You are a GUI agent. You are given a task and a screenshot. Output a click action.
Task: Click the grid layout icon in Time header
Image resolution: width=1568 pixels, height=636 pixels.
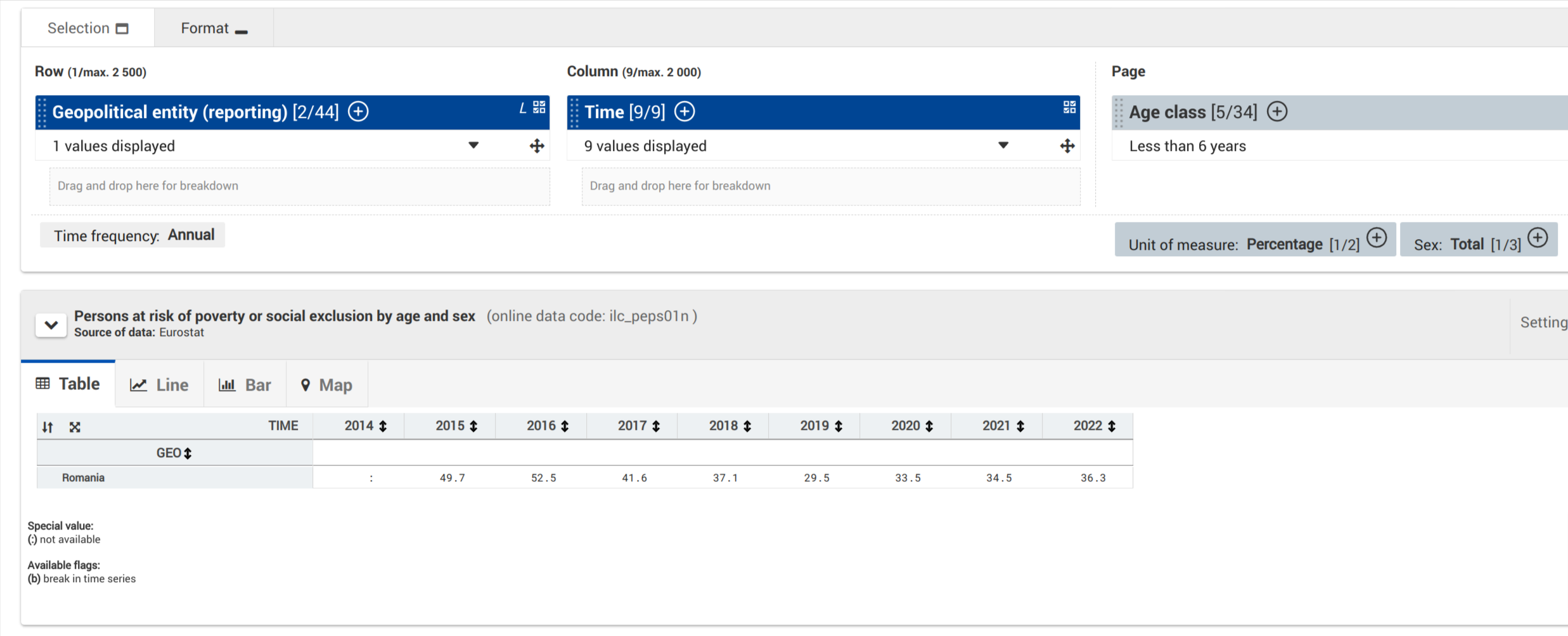1069,107
